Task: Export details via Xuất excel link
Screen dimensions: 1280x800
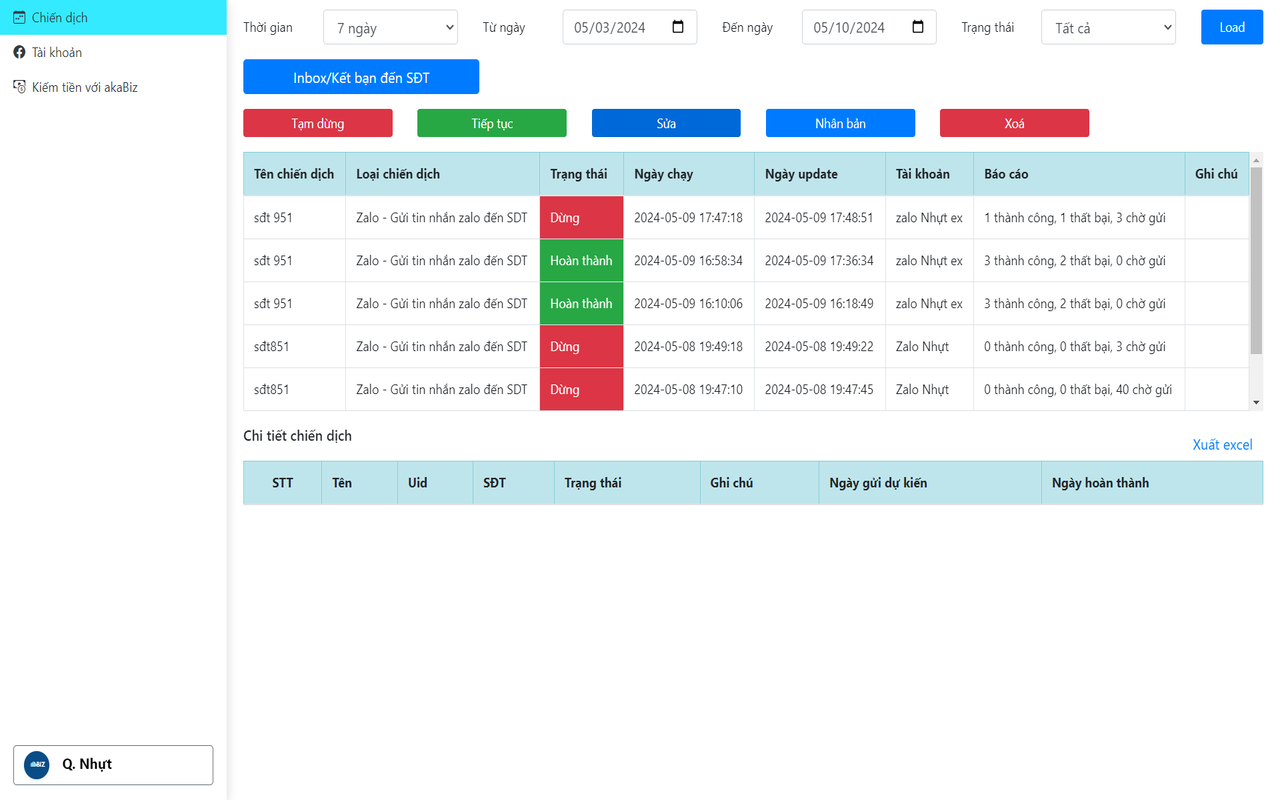Action: tap(1222, 445)
